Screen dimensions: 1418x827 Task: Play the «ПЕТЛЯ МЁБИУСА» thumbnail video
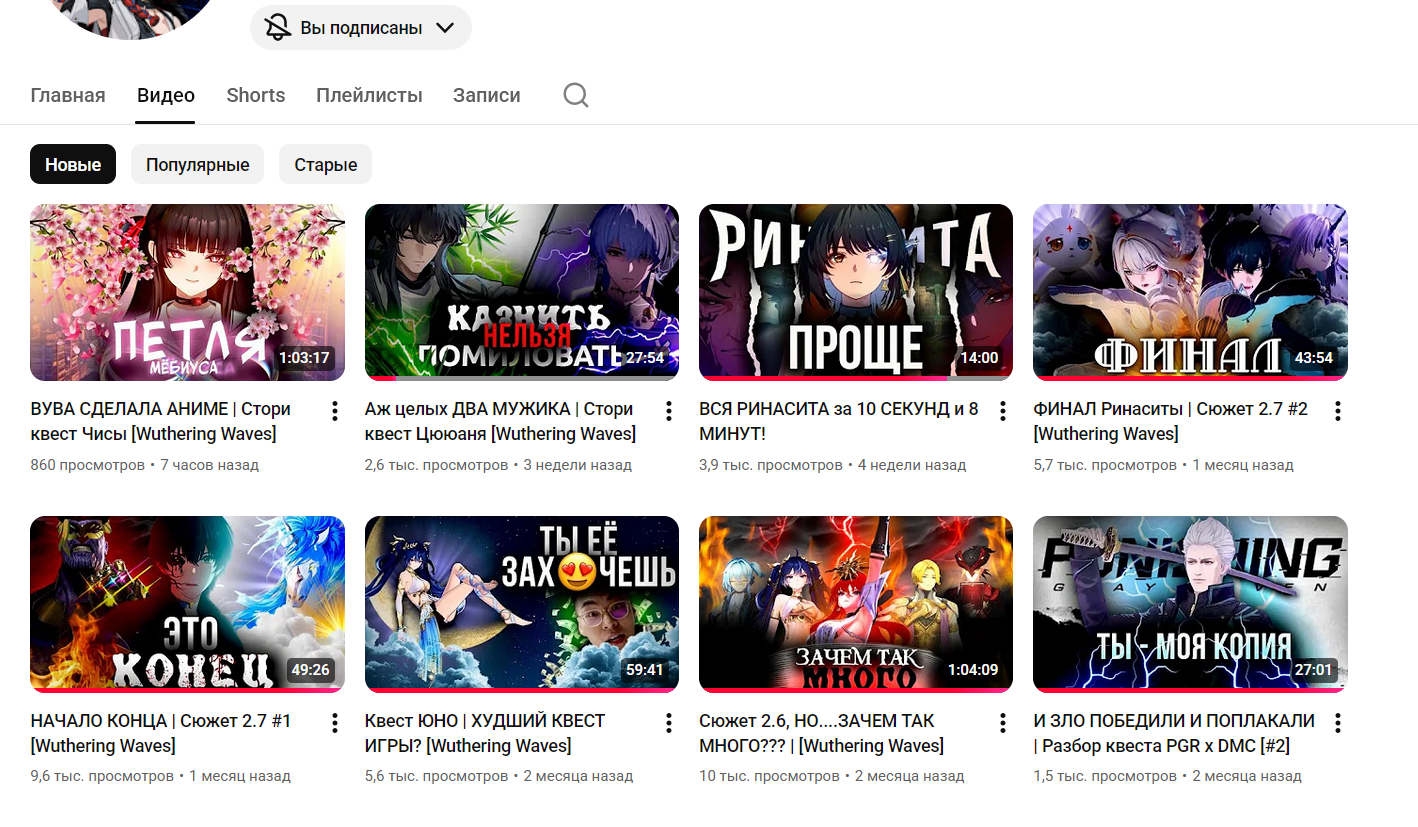tap(188, 292)
